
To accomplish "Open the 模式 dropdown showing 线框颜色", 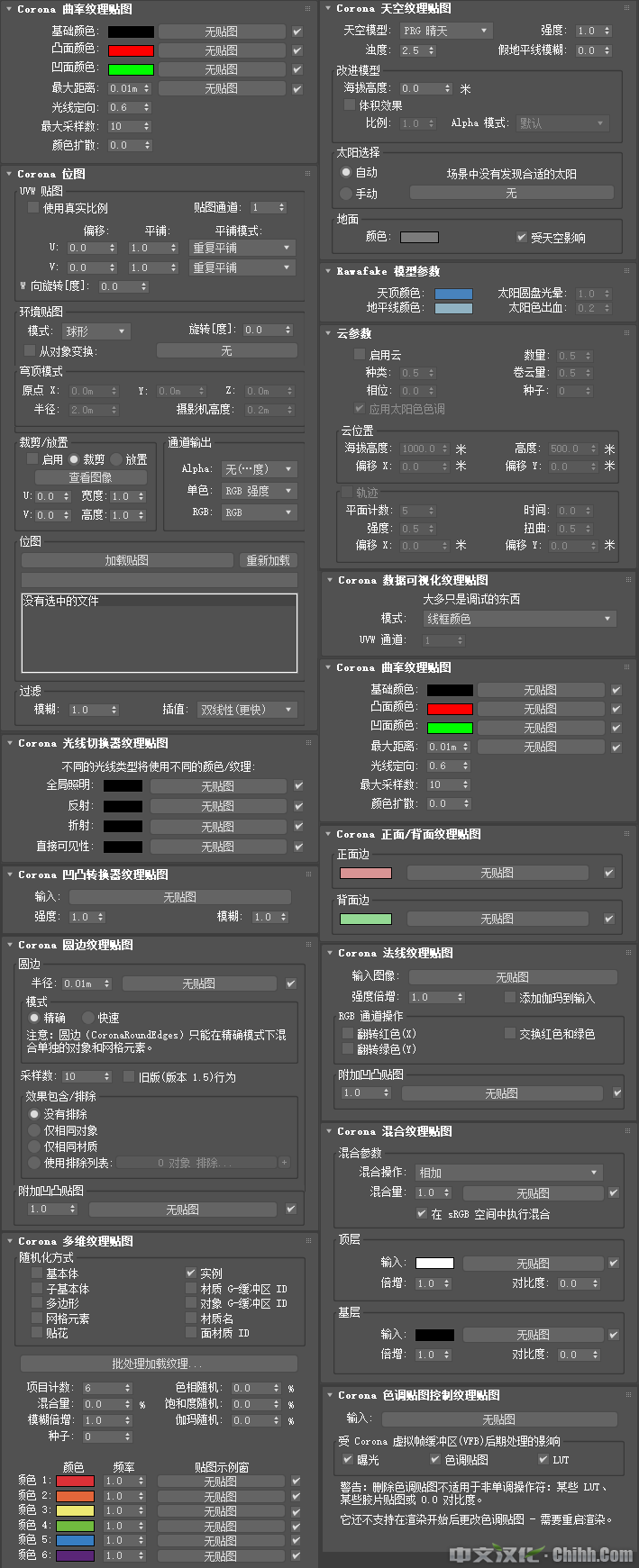I will pyautogui.click(x=519, y=619).
